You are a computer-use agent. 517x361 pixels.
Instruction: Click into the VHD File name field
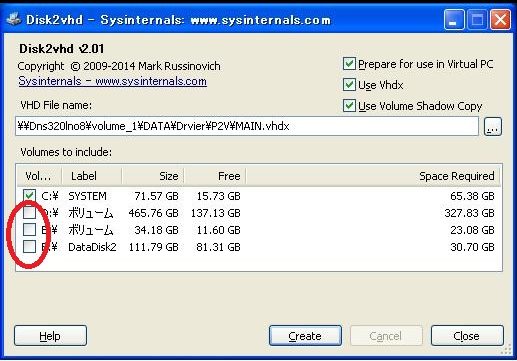tap(247, 126)
